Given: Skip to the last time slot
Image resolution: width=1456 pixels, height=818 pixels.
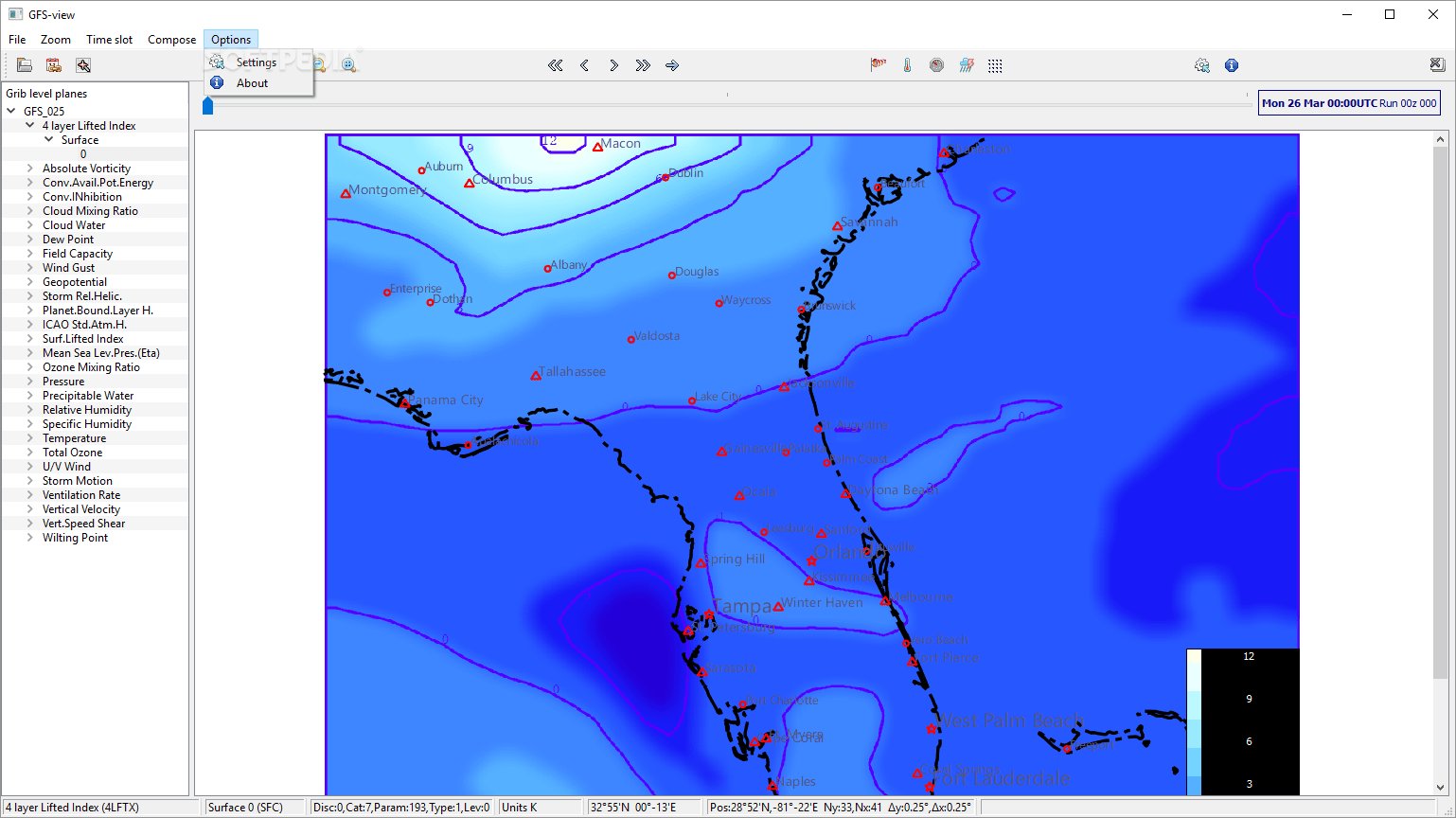Looking at the screenshot, I should click(x=643, y=65).
